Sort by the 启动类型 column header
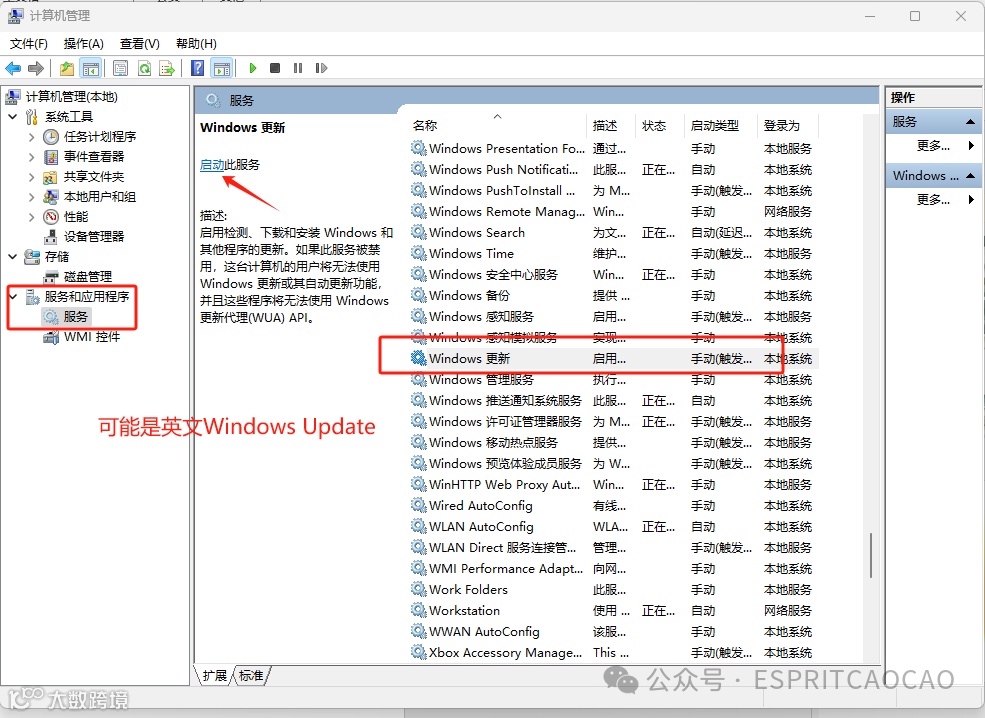This screenshot has height=718, width=985. [721, 126]
